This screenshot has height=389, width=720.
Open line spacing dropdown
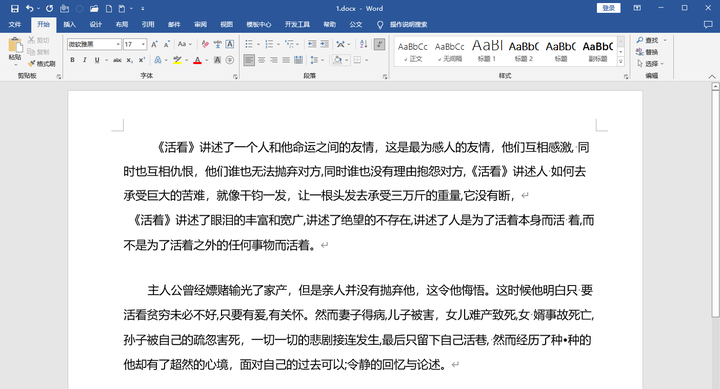point(317,60)
